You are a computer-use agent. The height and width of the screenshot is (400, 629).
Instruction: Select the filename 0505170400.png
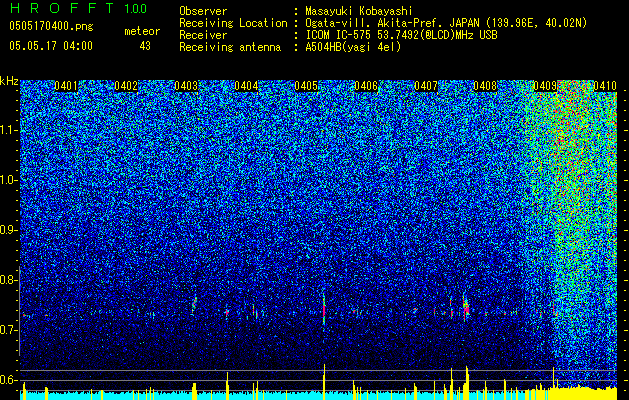(x=51, y=27)
